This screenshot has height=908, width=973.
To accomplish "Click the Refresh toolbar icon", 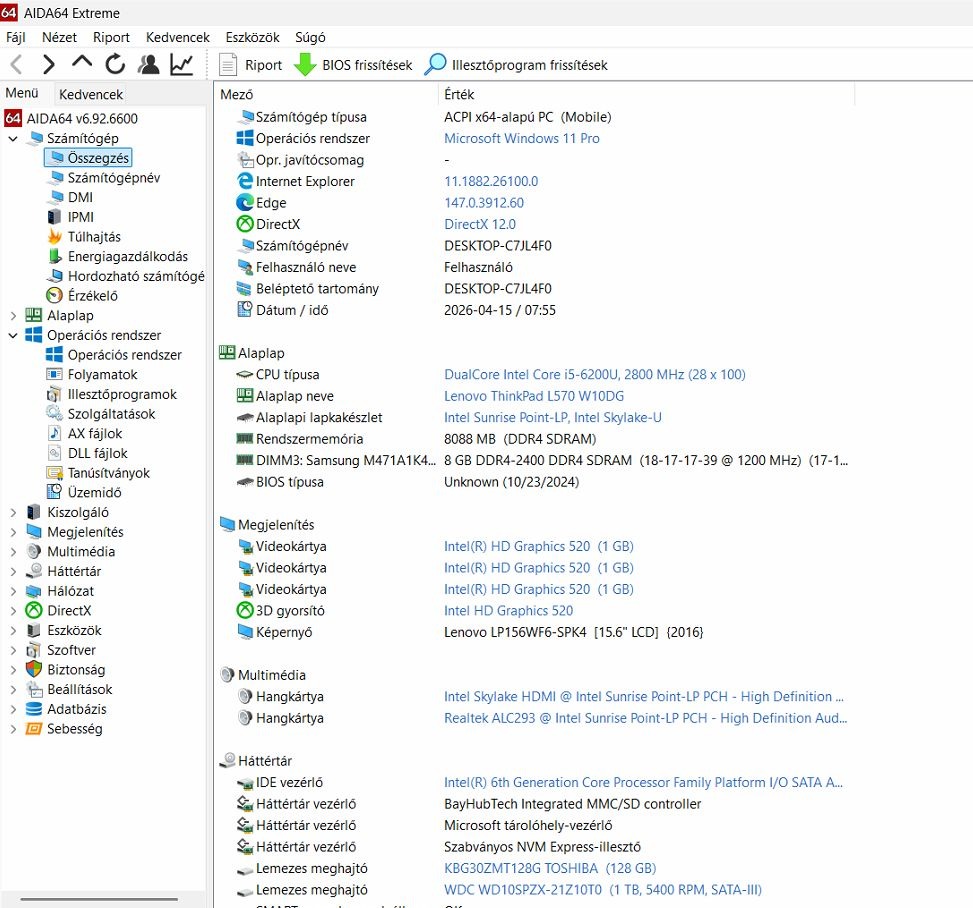I will pos(115,65).
